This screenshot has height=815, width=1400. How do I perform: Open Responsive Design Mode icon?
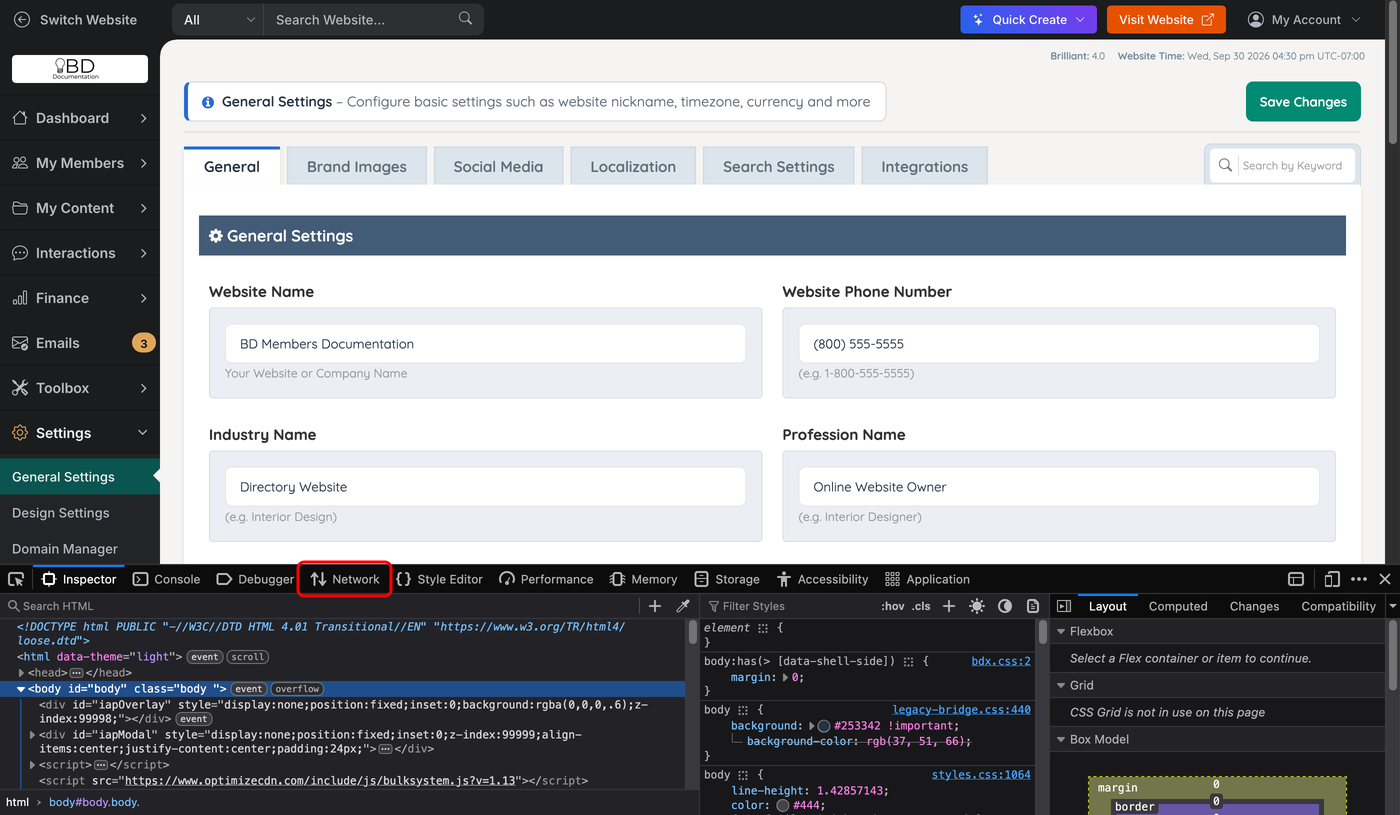(1332, 579)
